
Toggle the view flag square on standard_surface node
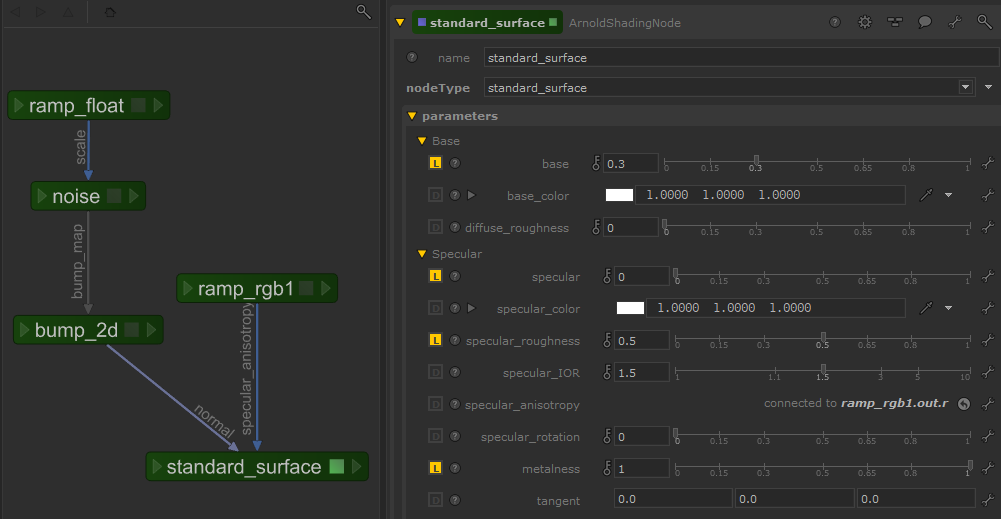[336, 467]
